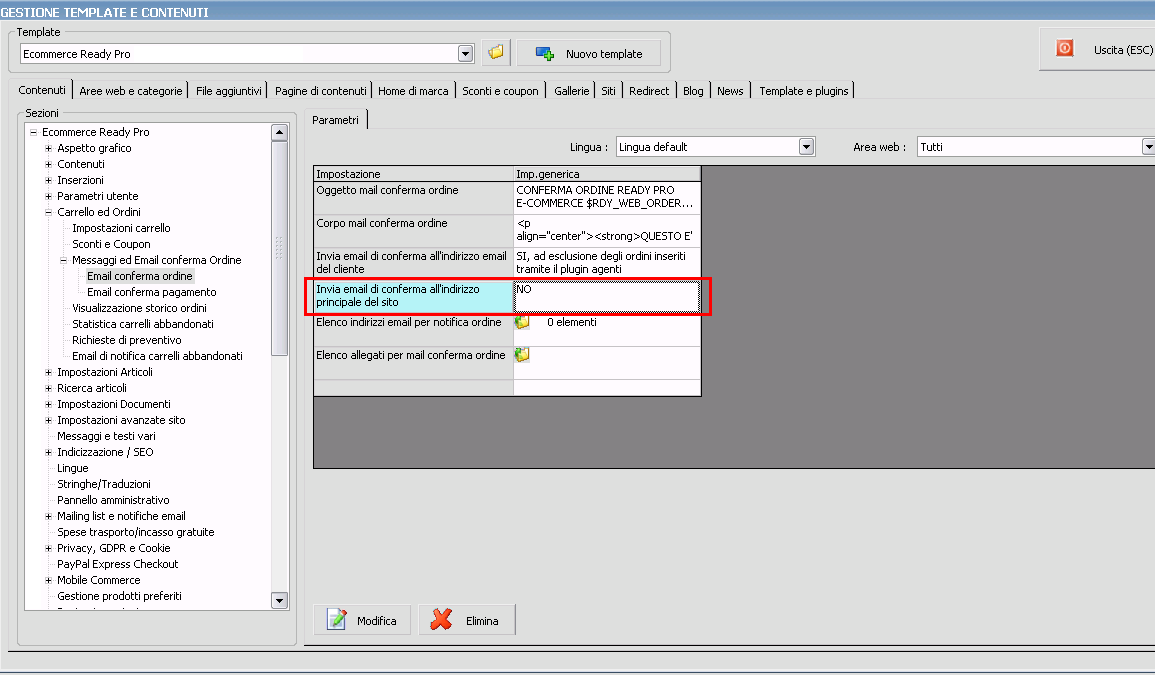
Task: Click the Corpo mail conferma ordine row
Action: pos(508,231)
